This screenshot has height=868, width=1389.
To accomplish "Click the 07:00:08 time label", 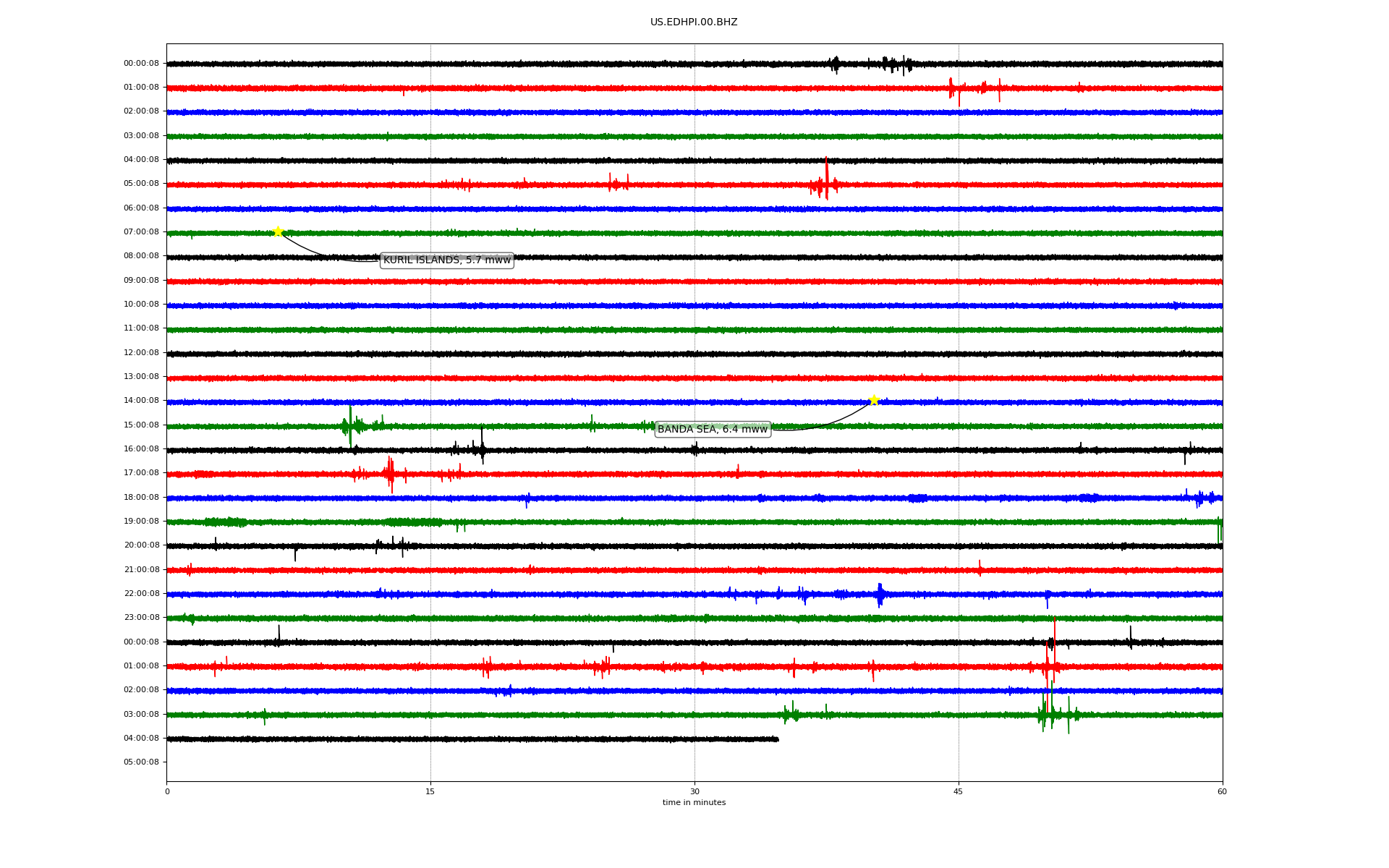I will [x=141, y=232].
